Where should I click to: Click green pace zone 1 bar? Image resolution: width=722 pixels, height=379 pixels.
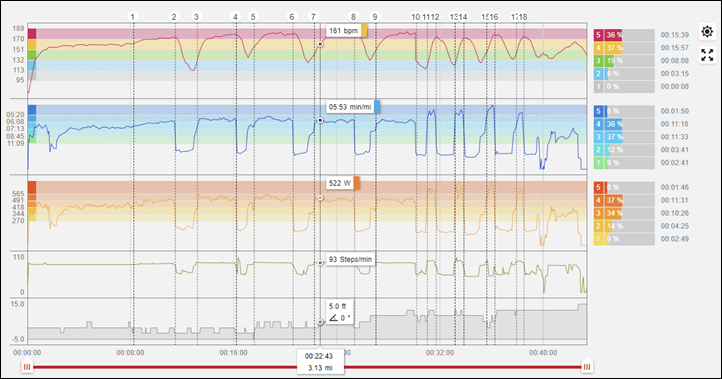pos(624,163)
